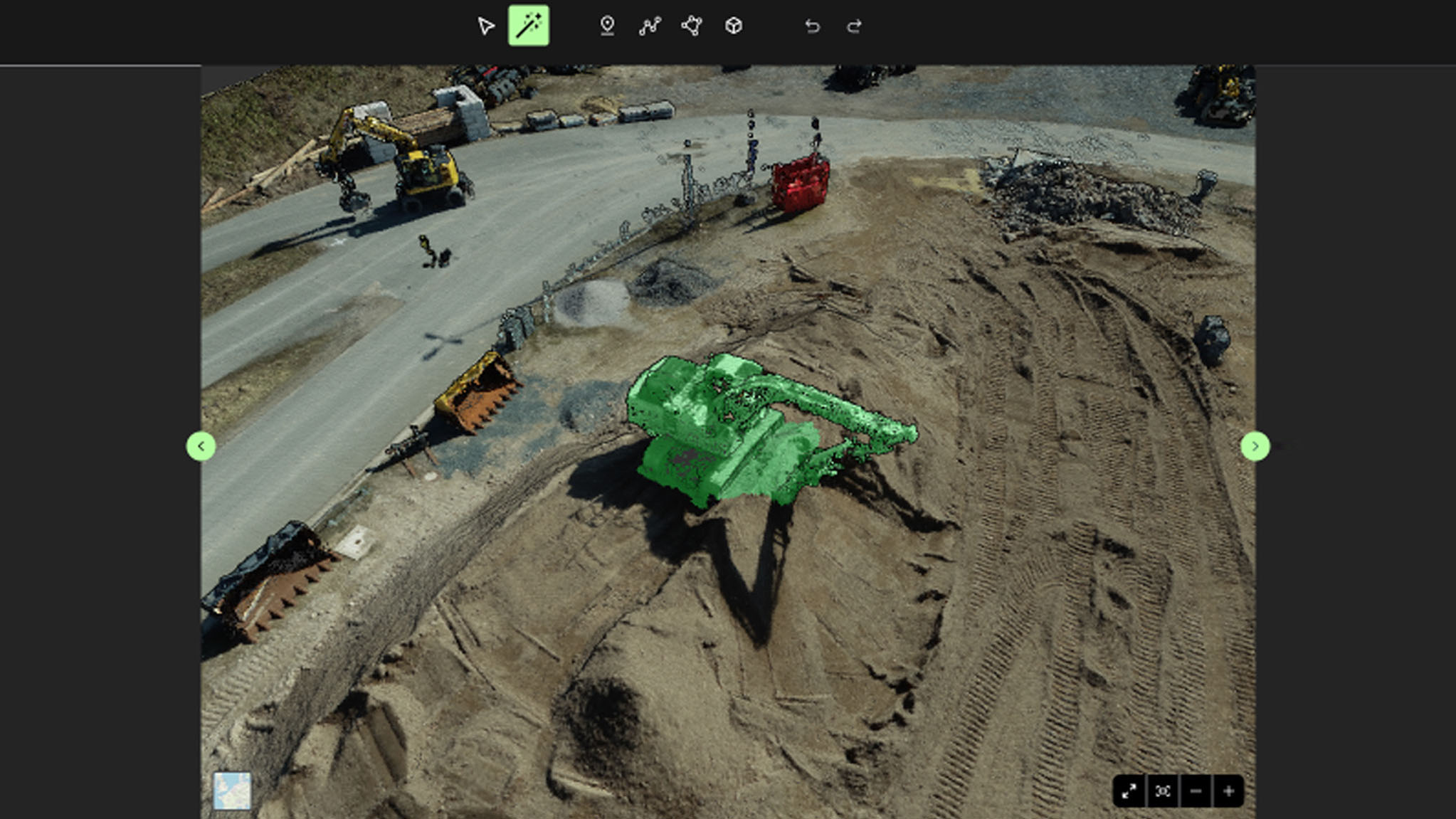Screen dimensions: 1456x819
Task: Toggle the magic wand selection tool
Action: pyautogui.click(x=528, y=26)
